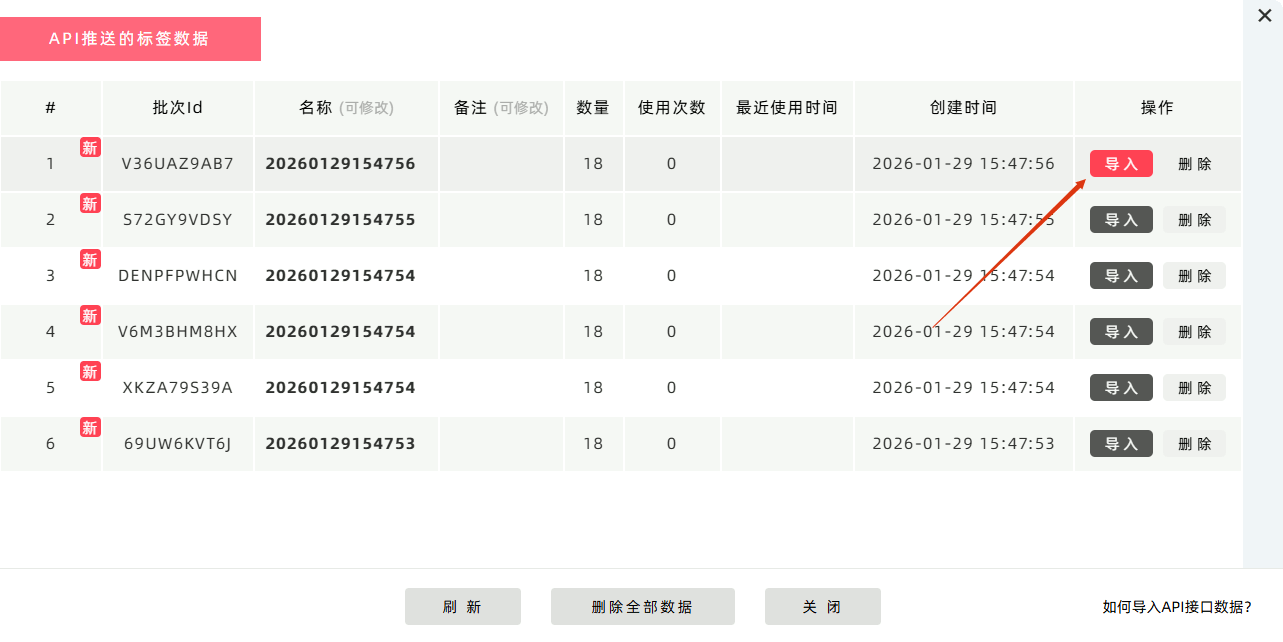Close the dialog with the X icon
The width and height of the screenshot is (1283, 642).
pyautogui.click(x=1264, y=15)
